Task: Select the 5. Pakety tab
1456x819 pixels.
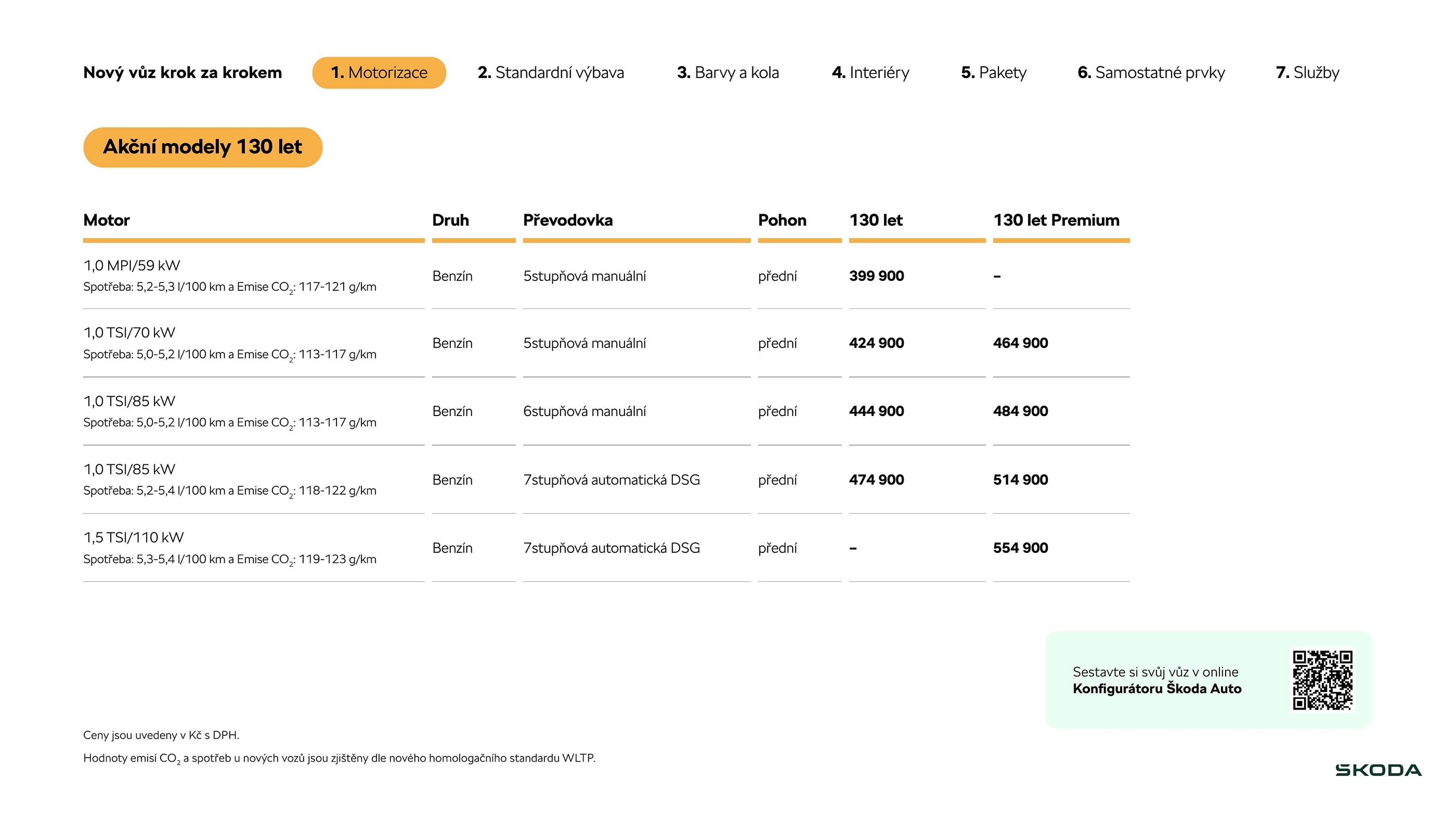Action: click(x=994, y=72)
